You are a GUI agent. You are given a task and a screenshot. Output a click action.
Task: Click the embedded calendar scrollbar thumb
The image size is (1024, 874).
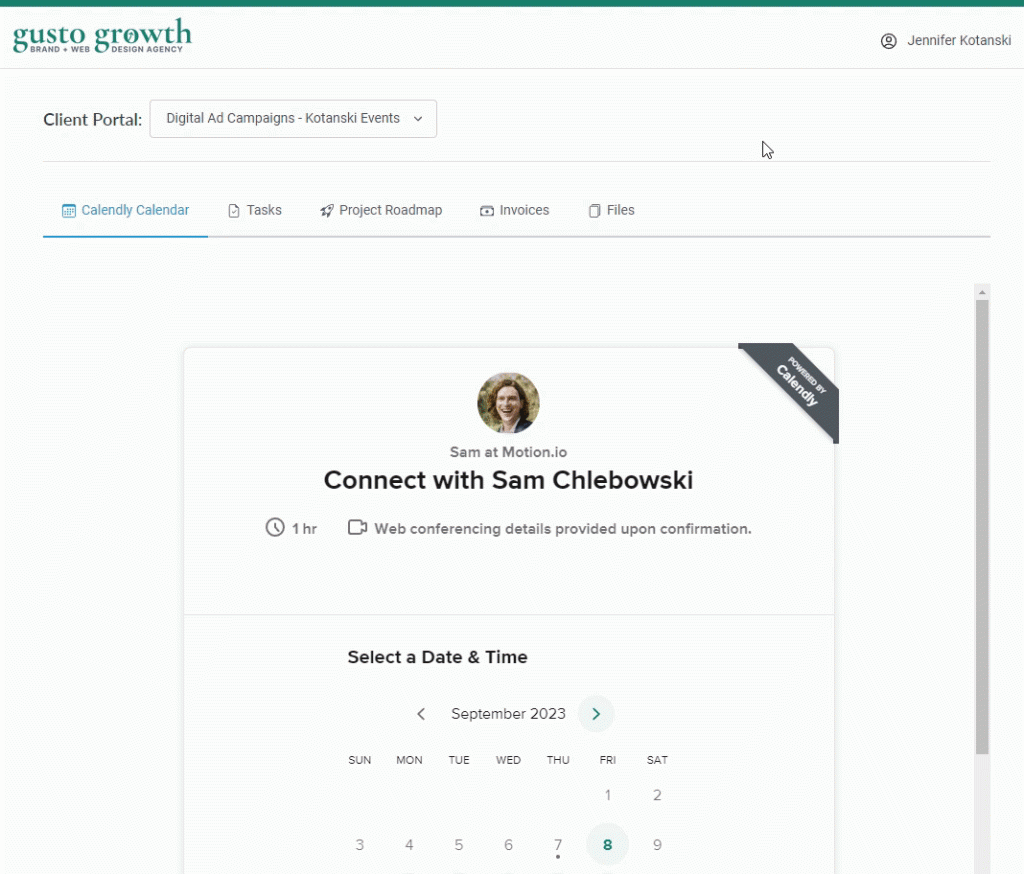pos(982,526)
